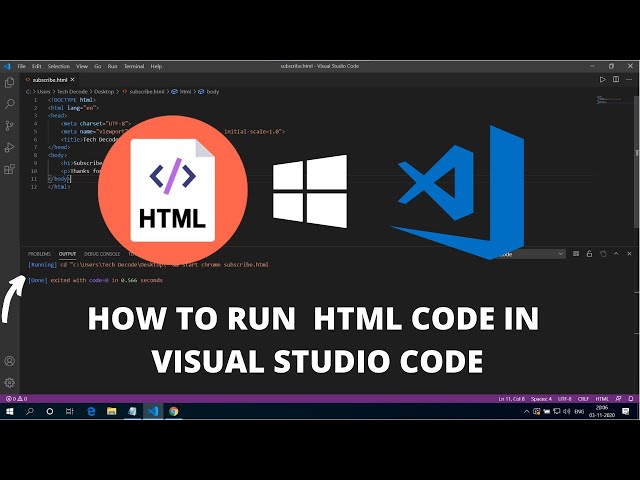Switch to the DEBUG CONSOLE tab
Screen dimensions: 640x480
click(x=102, y=254)
